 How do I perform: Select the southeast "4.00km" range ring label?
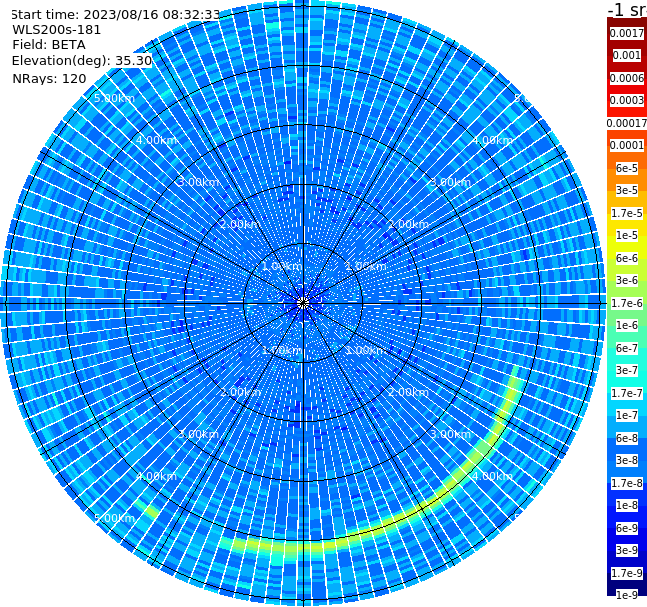point(492,476)
